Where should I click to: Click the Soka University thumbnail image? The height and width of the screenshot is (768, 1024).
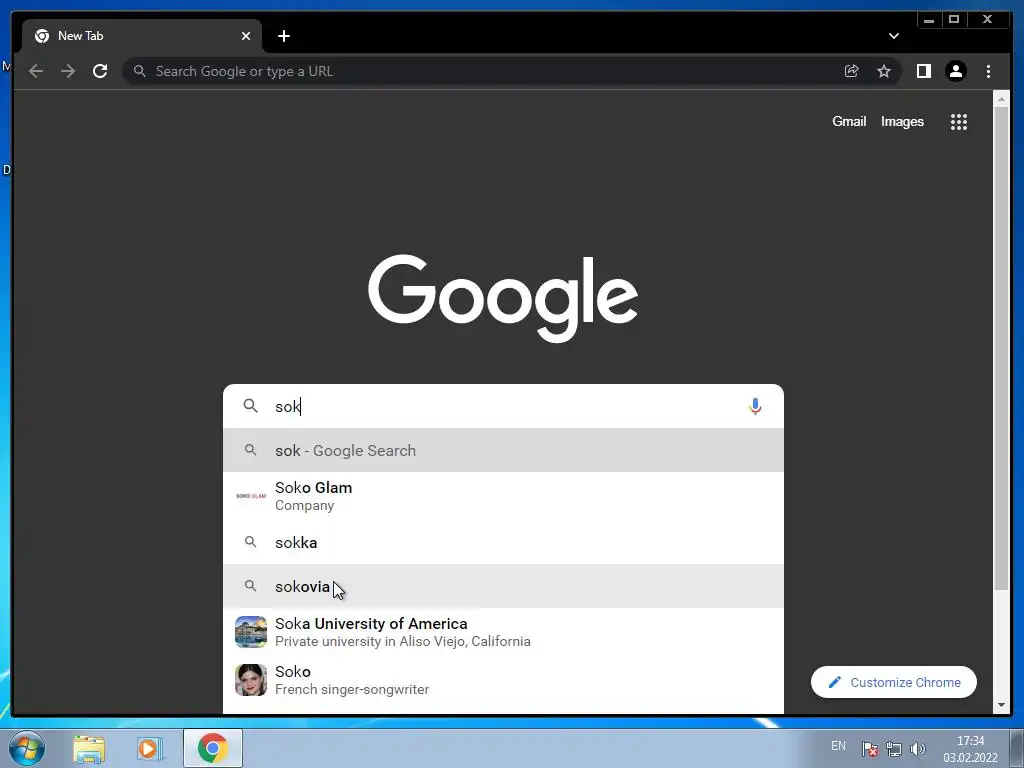[x=251, y=632]
